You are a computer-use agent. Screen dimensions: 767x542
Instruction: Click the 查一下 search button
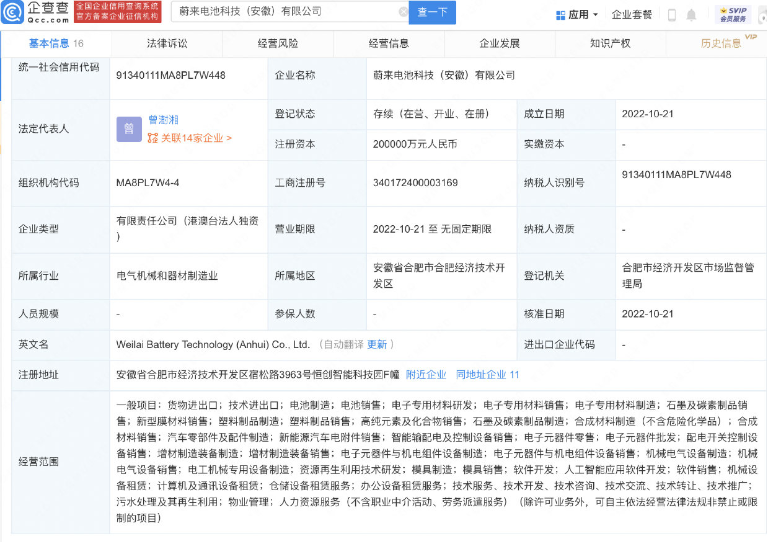432,12
